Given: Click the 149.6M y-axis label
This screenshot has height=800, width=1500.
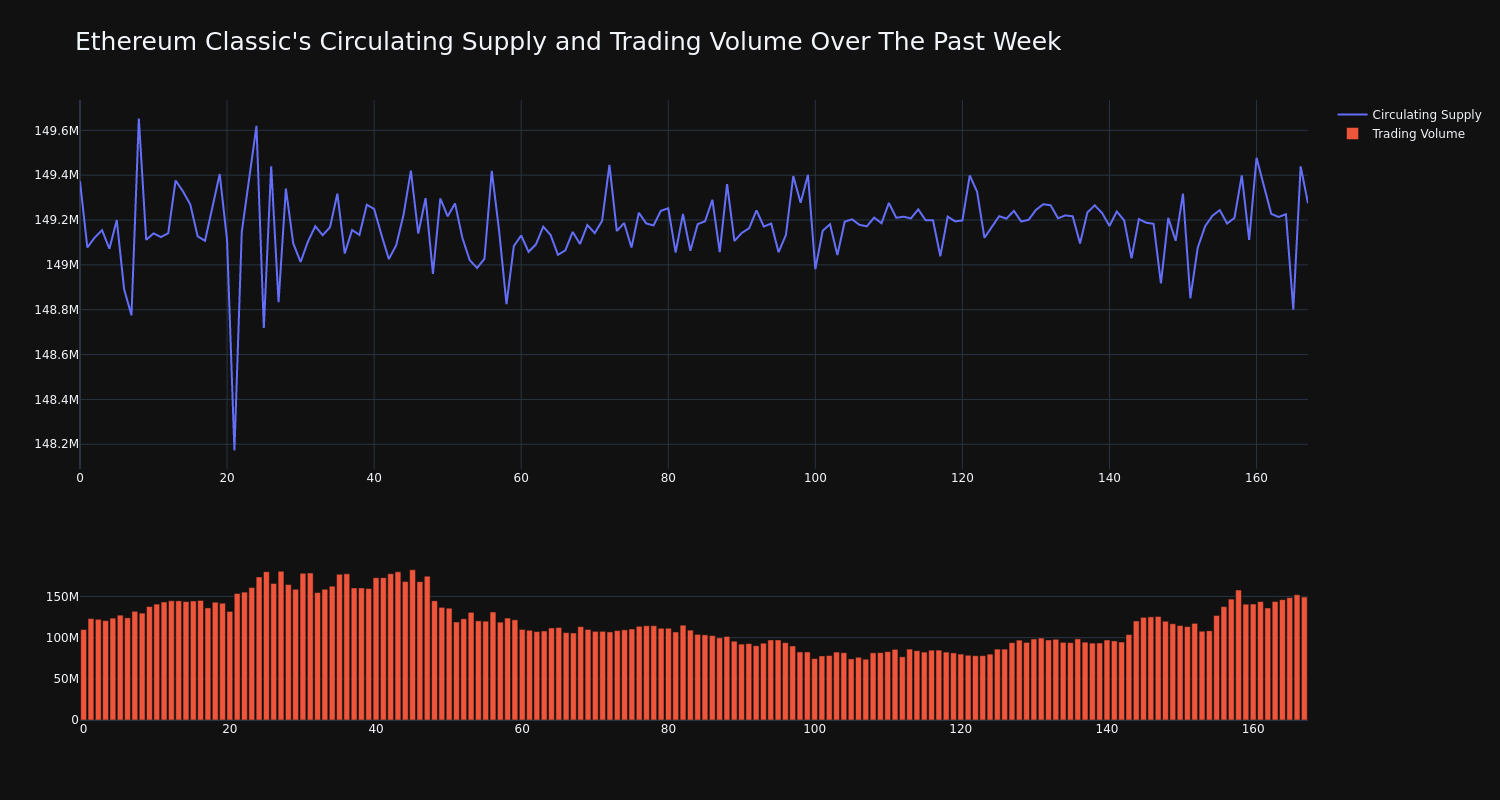Looking at the screenshot, I should tap(56, 131).
